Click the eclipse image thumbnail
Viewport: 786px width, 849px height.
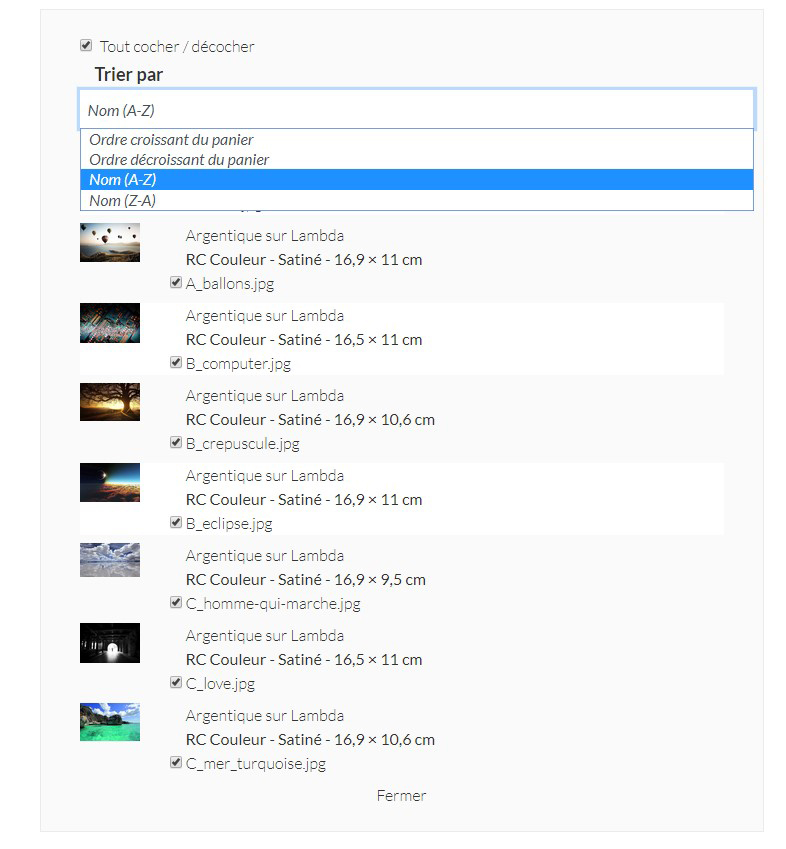coord(110,482)
